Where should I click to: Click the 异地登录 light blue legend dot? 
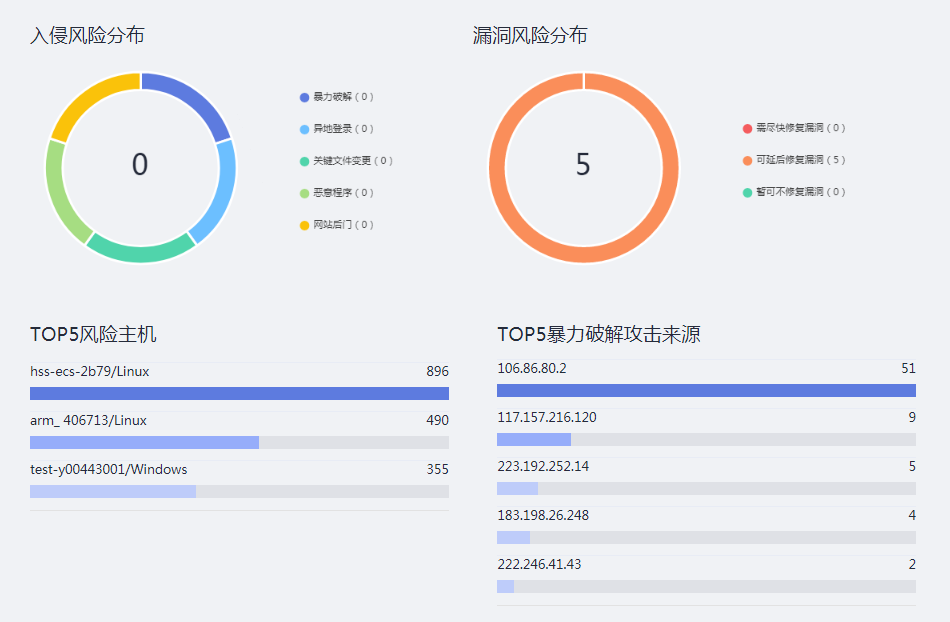click(305, 129)
